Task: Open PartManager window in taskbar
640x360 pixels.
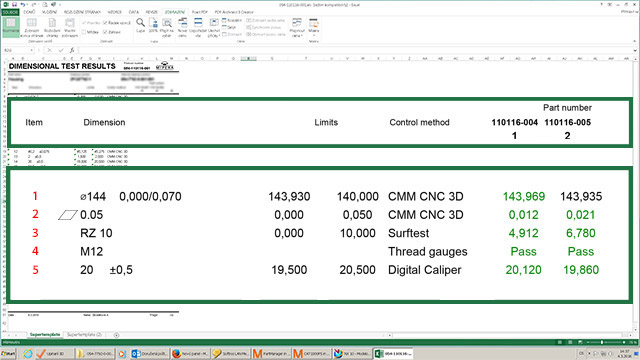Action: tap(270, 353)
